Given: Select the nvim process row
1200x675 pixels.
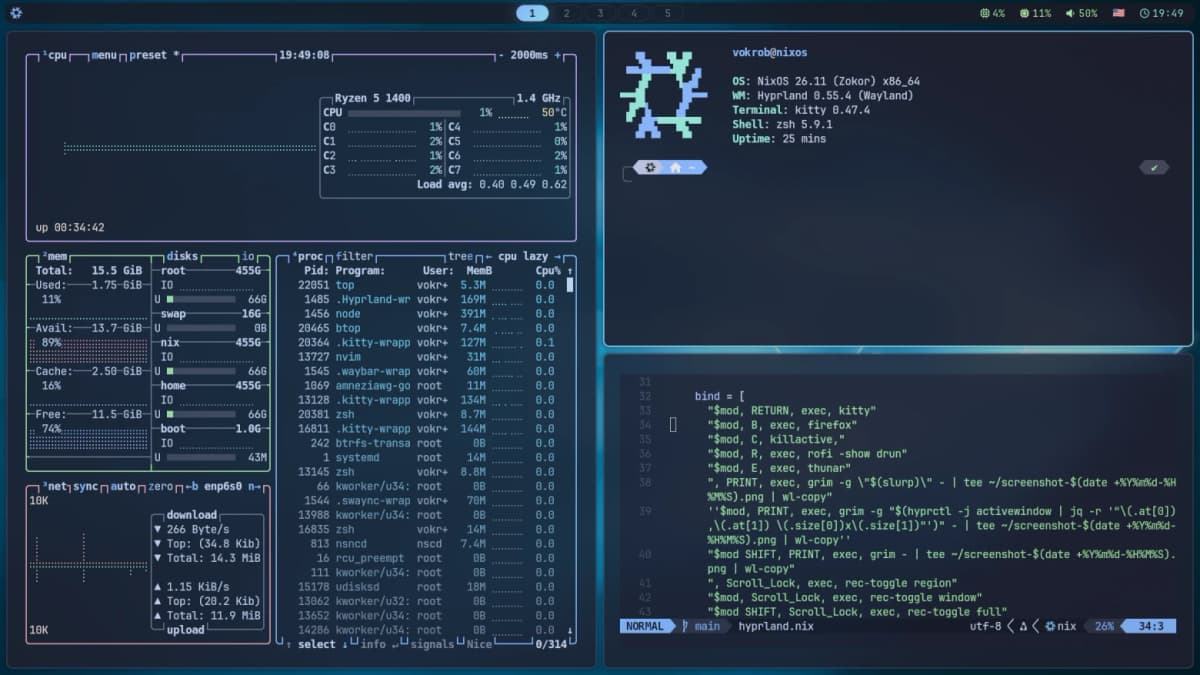Looking at the screenshot, I should click(425, 357).
